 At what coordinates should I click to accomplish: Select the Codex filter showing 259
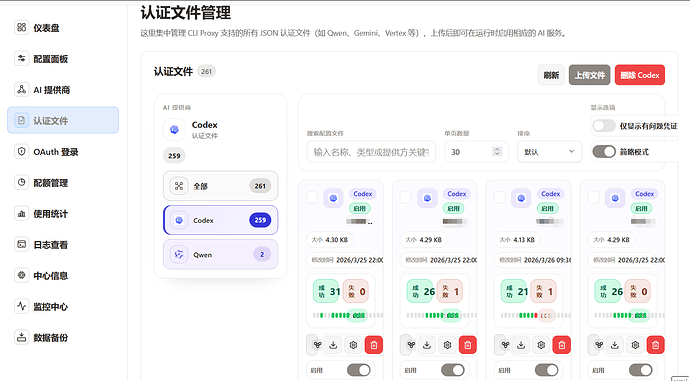click(220, 220)
